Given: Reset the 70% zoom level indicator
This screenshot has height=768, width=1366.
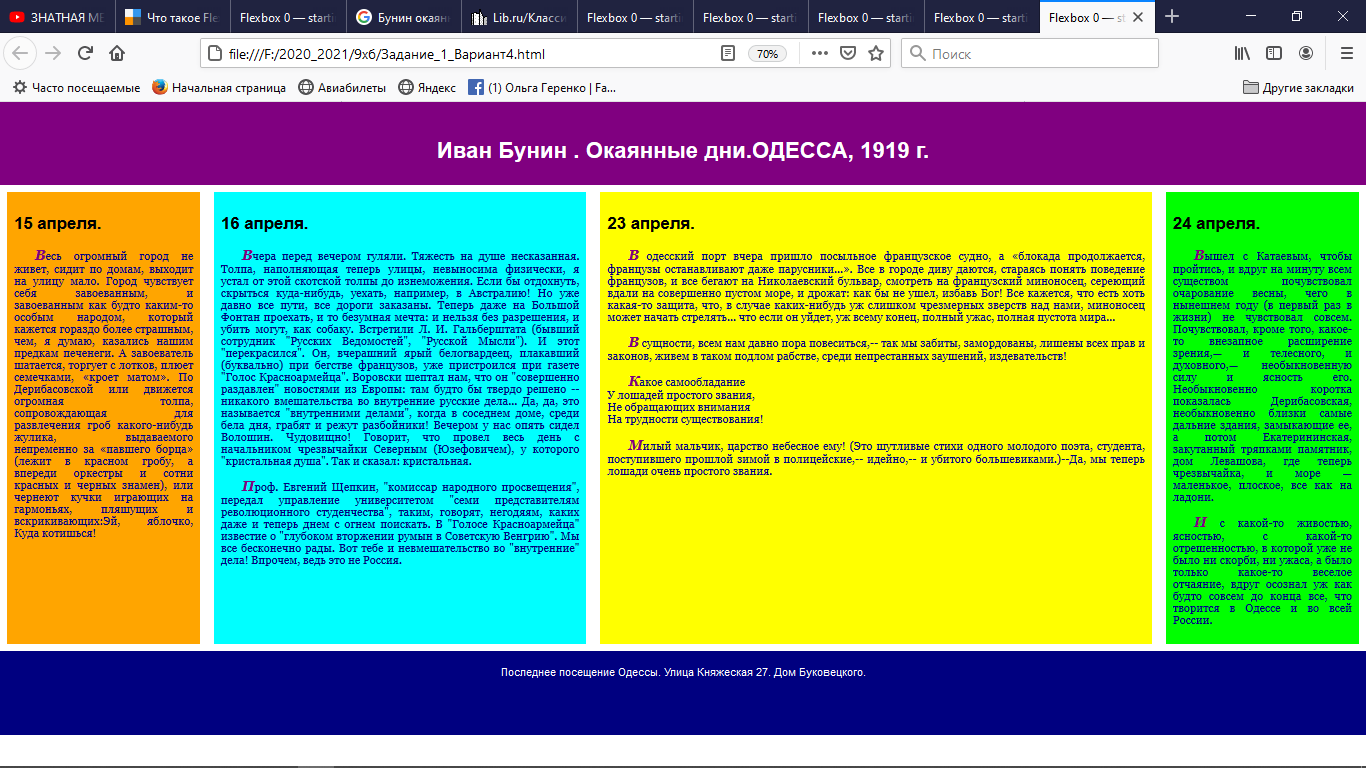Looking at the screenshot, I should click(767, 54).
